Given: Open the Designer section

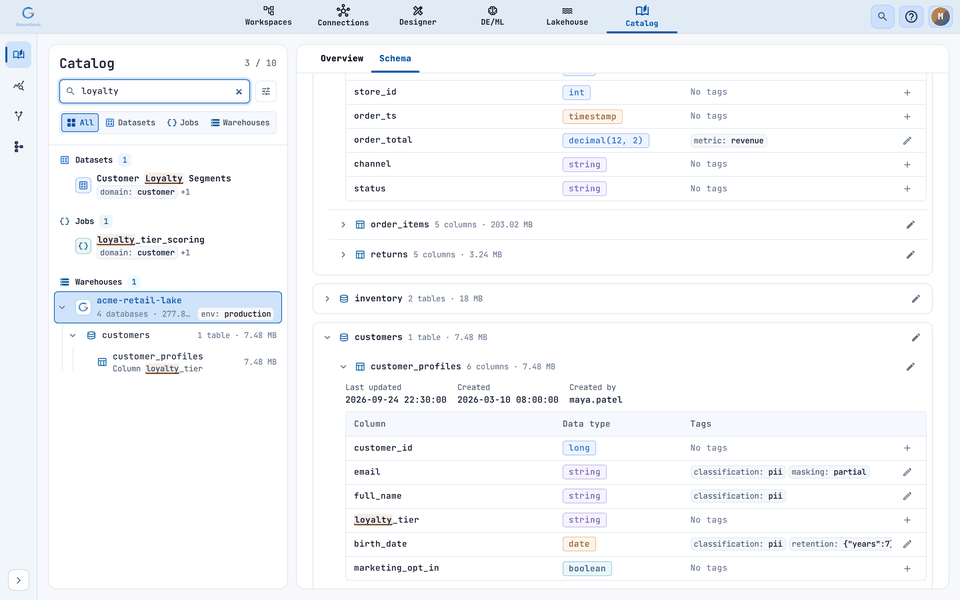Looking at the screenshot, I should pyautogui.click(x=418, y=16).
